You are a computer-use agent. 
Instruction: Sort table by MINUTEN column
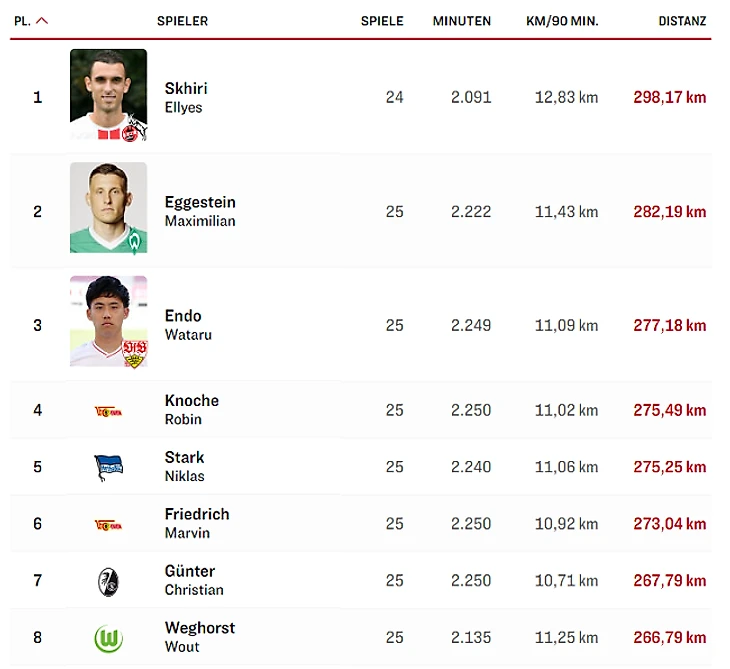tap(461, 21)
